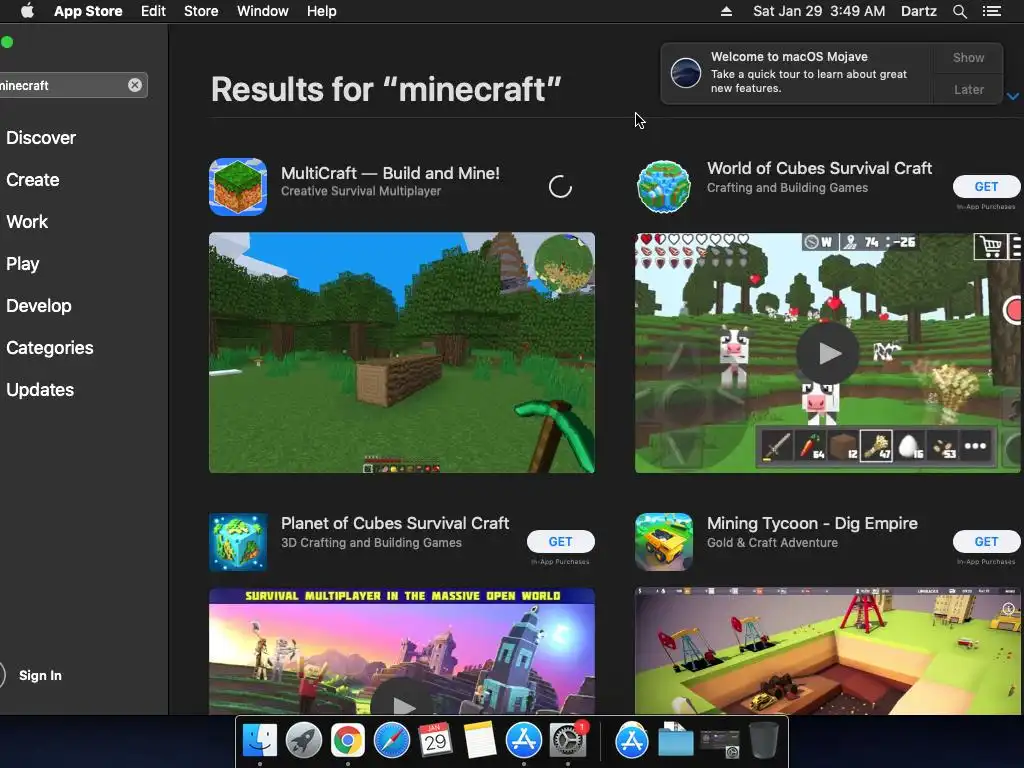
Task: Open the Planet of Cubes preview image
Action: pos(402,651)
